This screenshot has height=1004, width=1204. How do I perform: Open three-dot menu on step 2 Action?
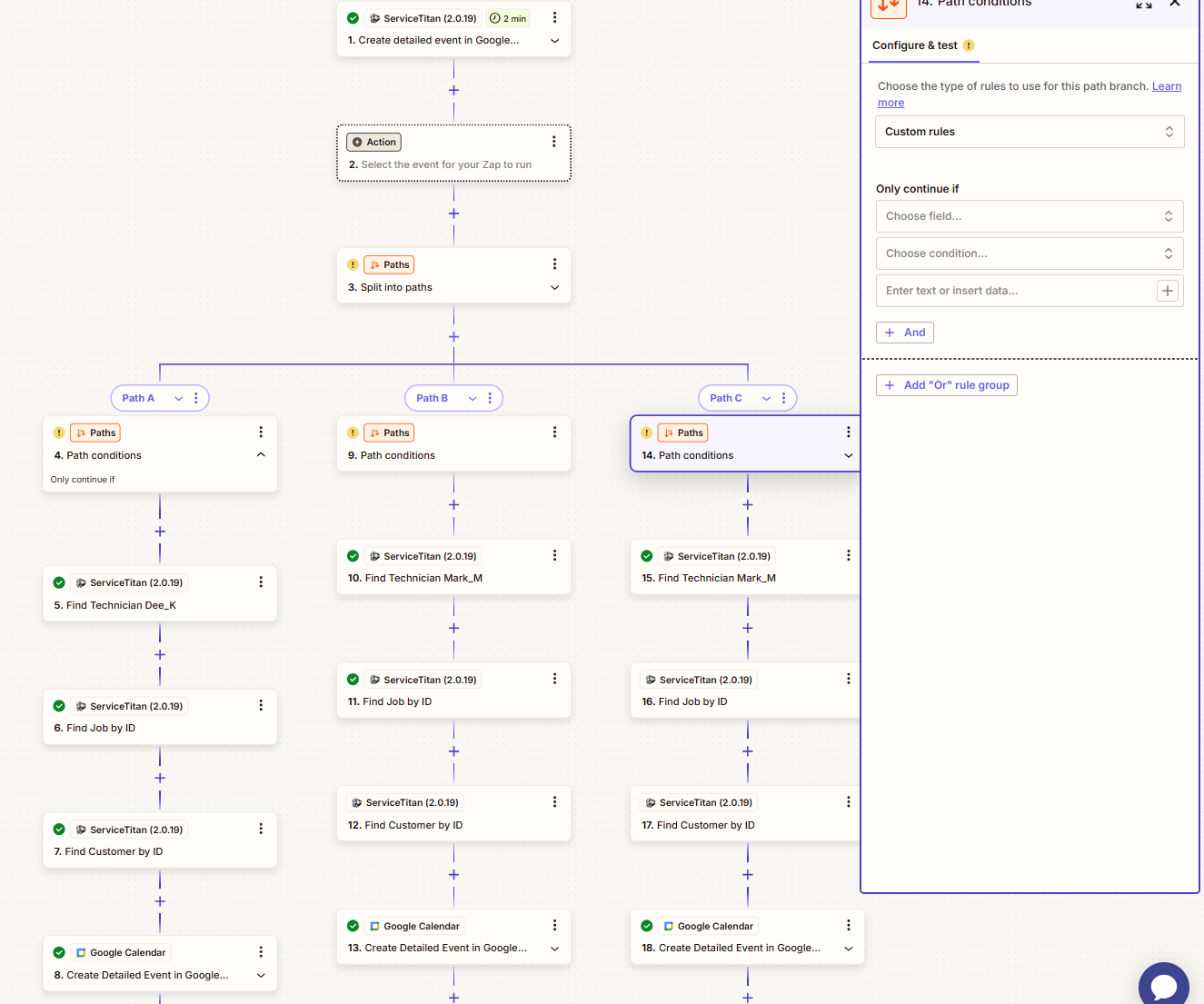(x=553, y=142)
